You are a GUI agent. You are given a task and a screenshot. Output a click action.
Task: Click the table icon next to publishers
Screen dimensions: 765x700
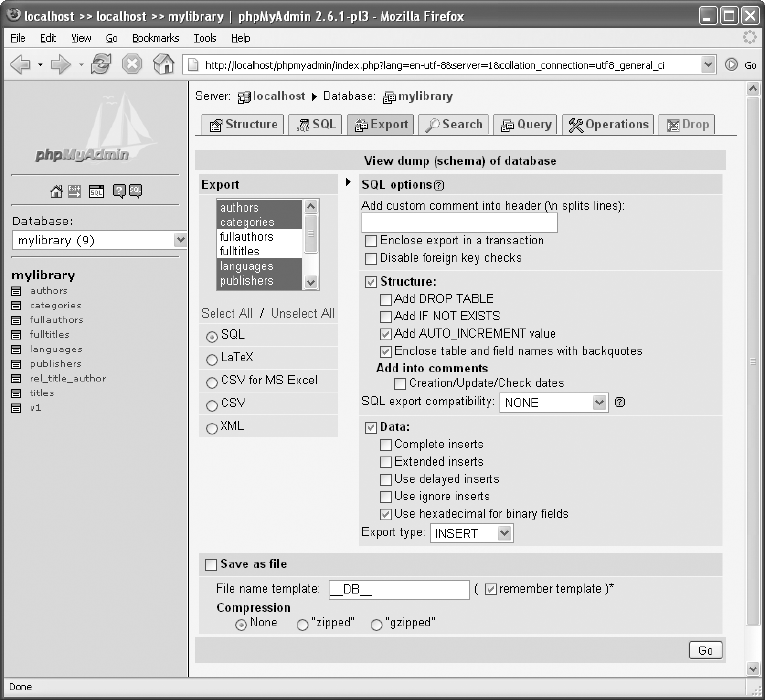click(x=16, y=364)
